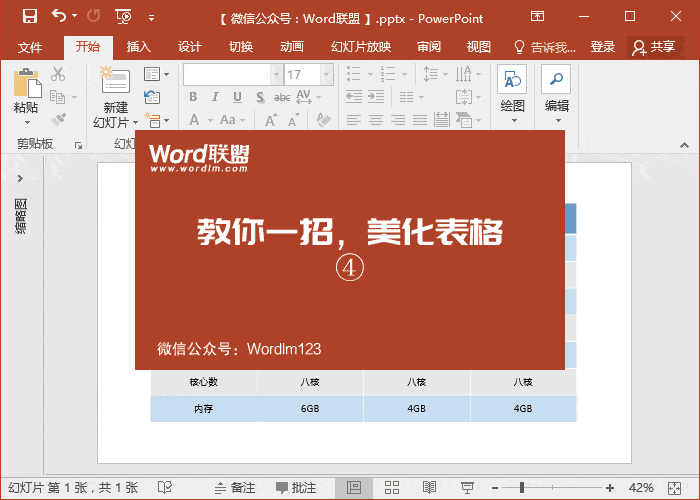Open the font size dropdown

click(326, 75)
